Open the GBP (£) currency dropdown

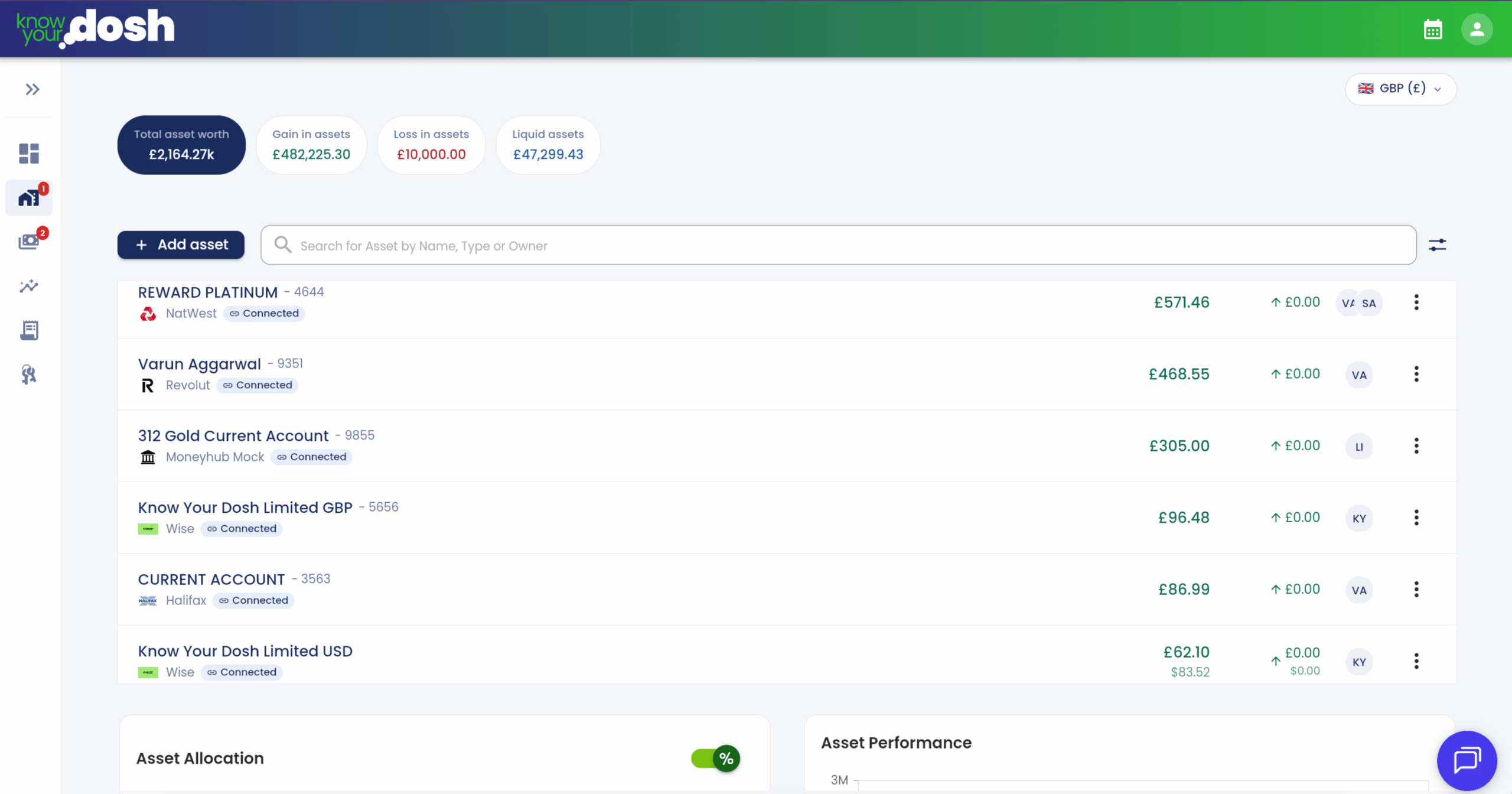1401,89
